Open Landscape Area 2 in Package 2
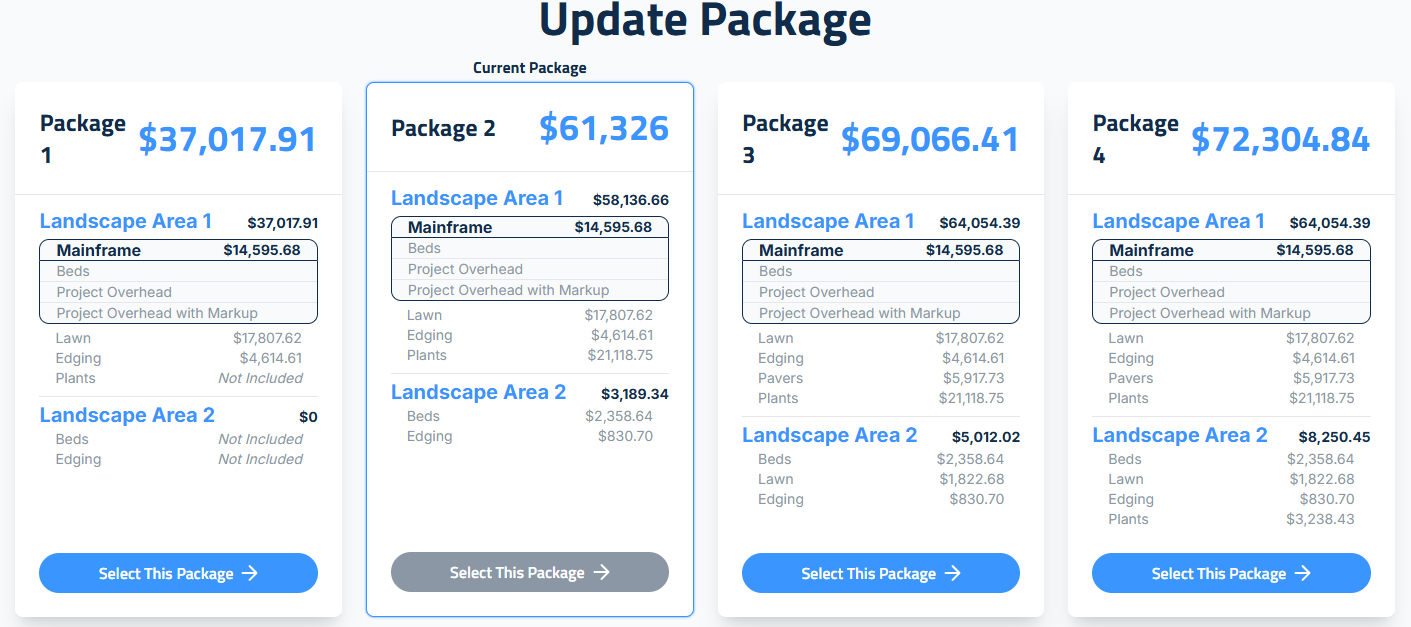The height and width of the screenshot is (627, 1411). tap(478, 392)
